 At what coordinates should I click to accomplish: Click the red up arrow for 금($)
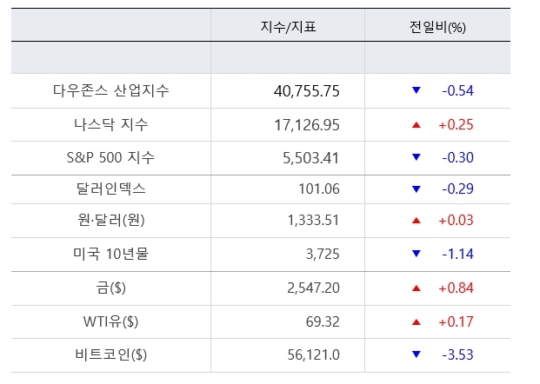click(416, 288)
